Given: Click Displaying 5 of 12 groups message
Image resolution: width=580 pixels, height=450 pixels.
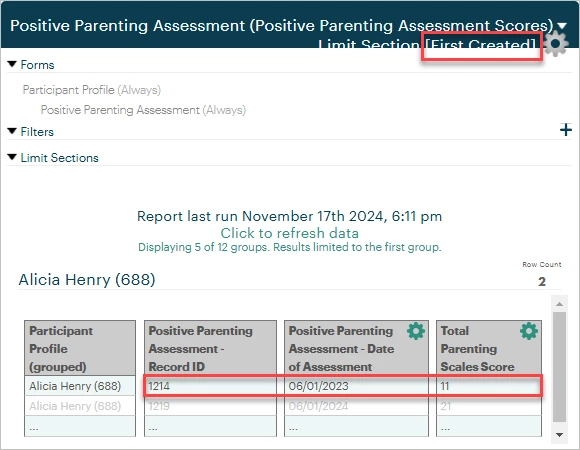Looking at the screenshot, I should point(290,247).
